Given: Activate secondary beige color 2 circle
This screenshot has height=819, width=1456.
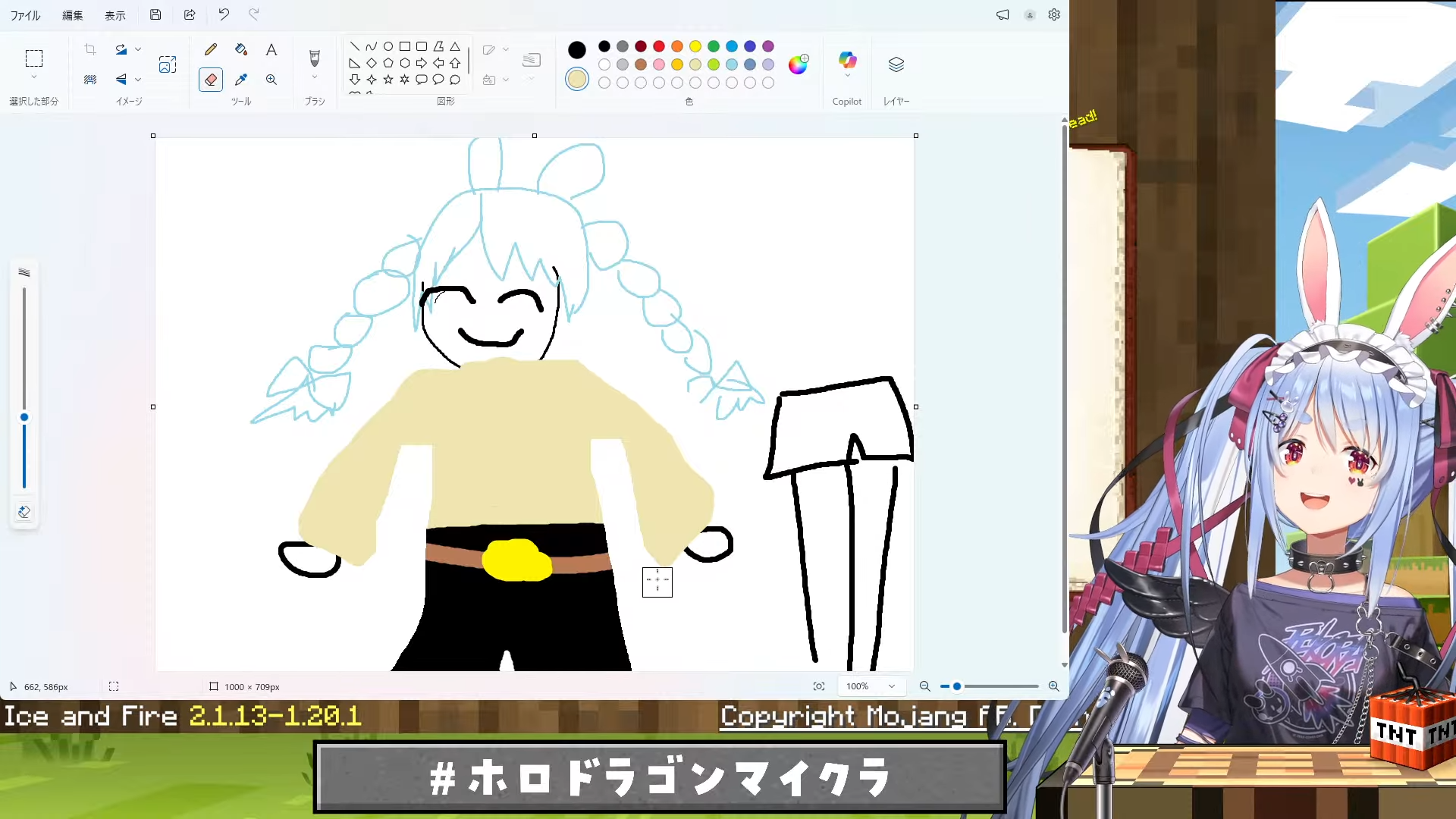Looking at the screenshot, I should [577, 79].
